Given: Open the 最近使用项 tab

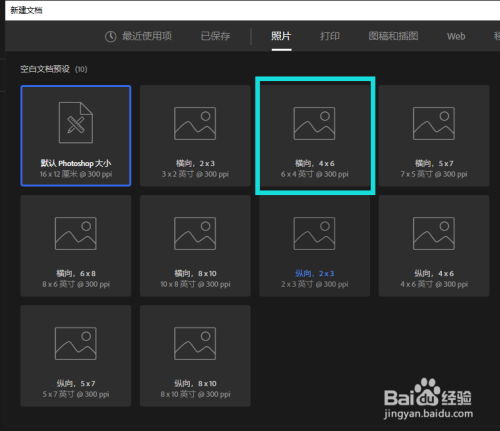Looking at the screenshot, I should (x=147, y=36).
